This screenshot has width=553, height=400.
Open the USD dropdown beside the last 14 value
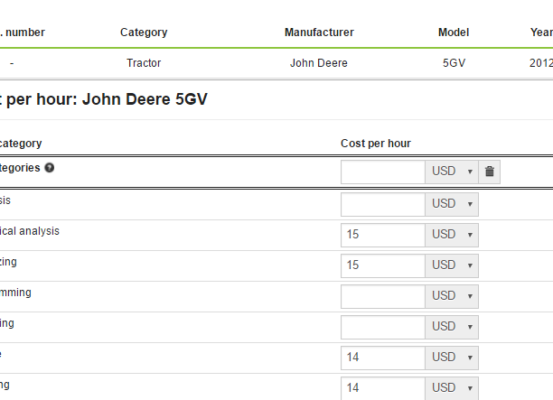[452, 388]
